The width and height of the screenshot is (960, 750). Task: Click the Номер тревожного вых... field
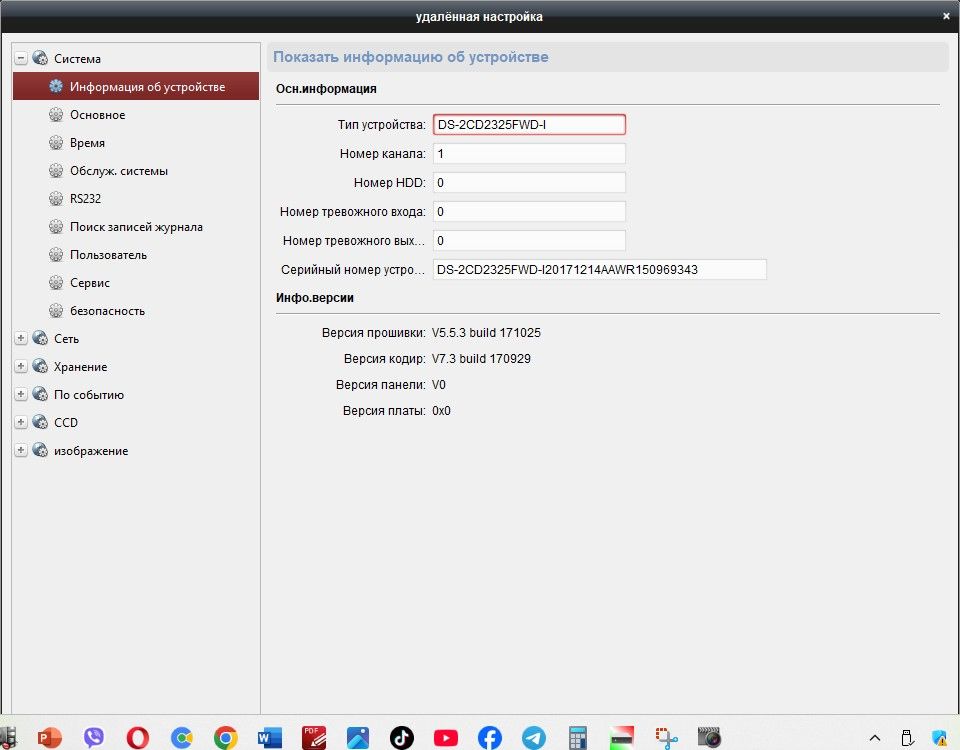coord(529,240)
